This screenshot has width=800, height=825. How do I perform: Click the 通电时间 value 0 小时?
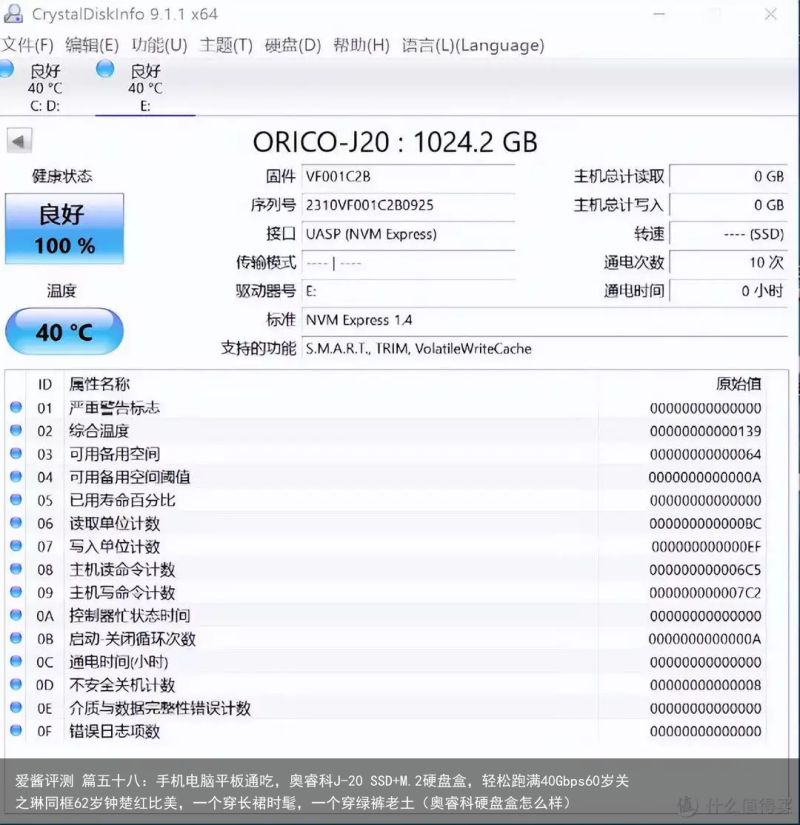point(728,291)
